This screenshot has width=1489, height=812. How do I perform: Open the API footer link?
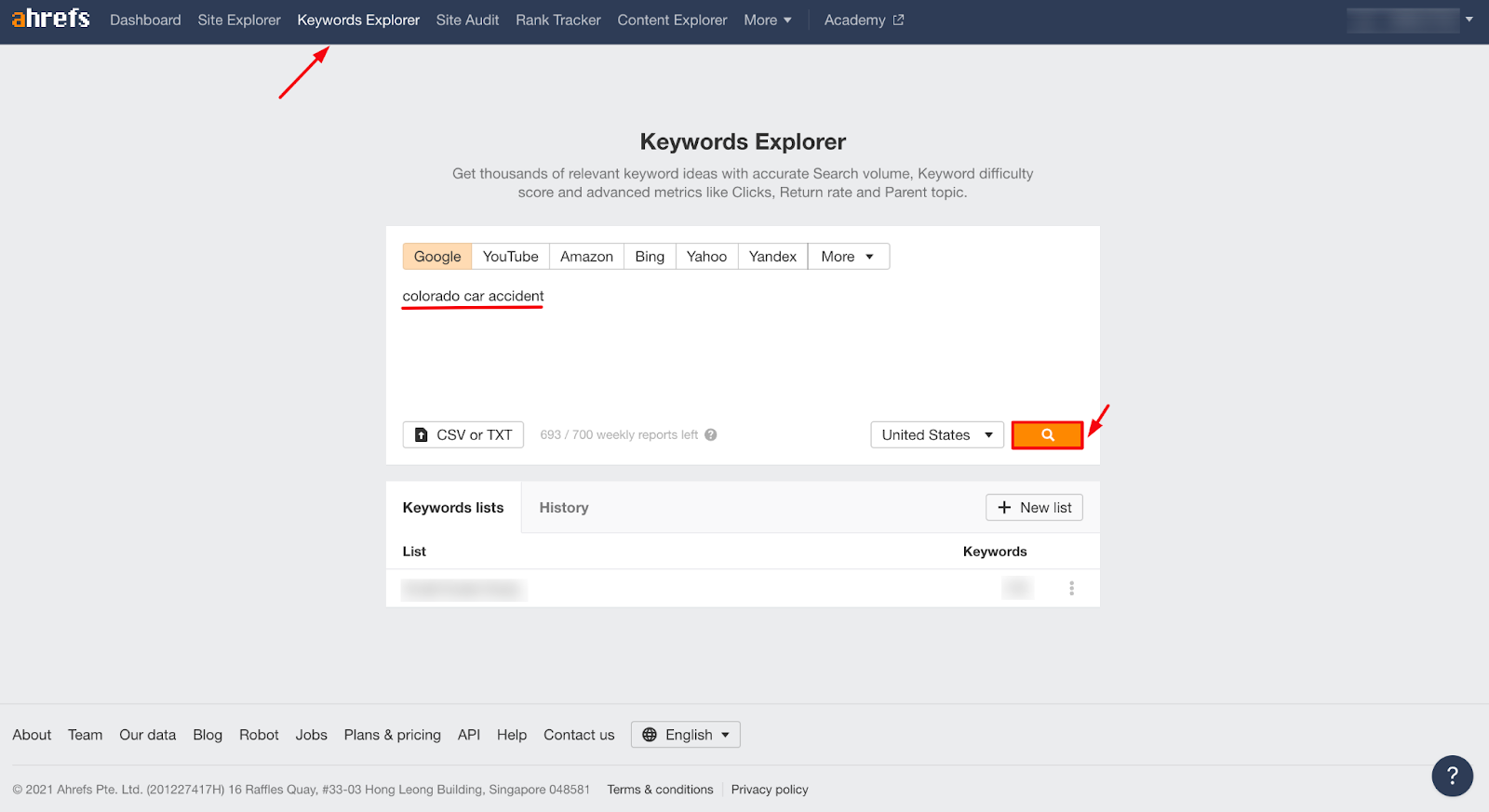469,735
